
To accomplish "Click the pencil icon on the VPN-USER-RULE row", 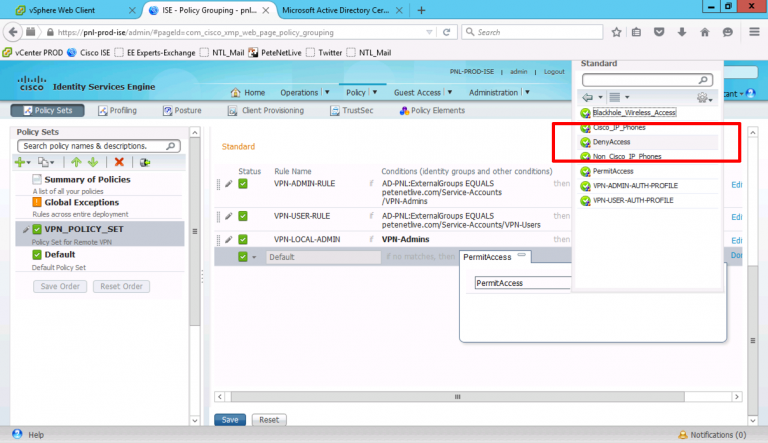I will [x=228, y=216].
